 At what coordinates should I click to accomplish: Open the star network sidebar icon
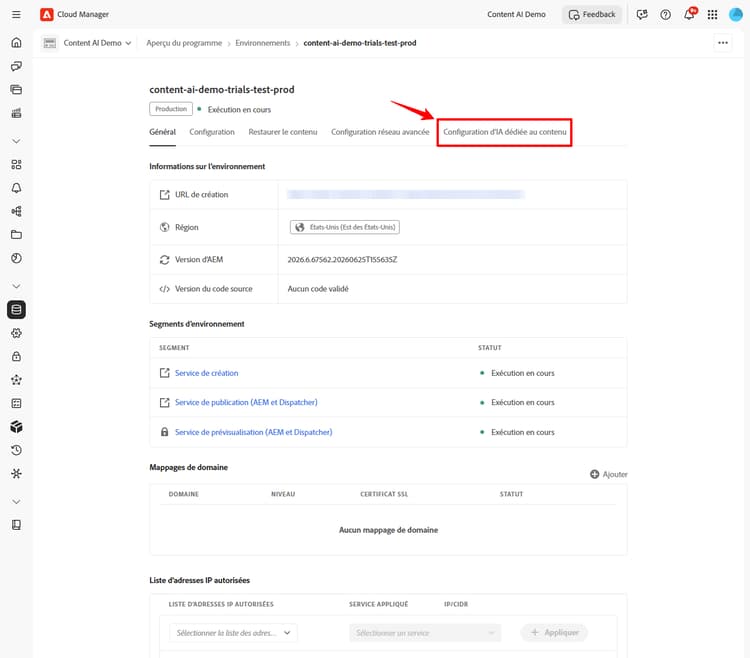coord(16,380)
